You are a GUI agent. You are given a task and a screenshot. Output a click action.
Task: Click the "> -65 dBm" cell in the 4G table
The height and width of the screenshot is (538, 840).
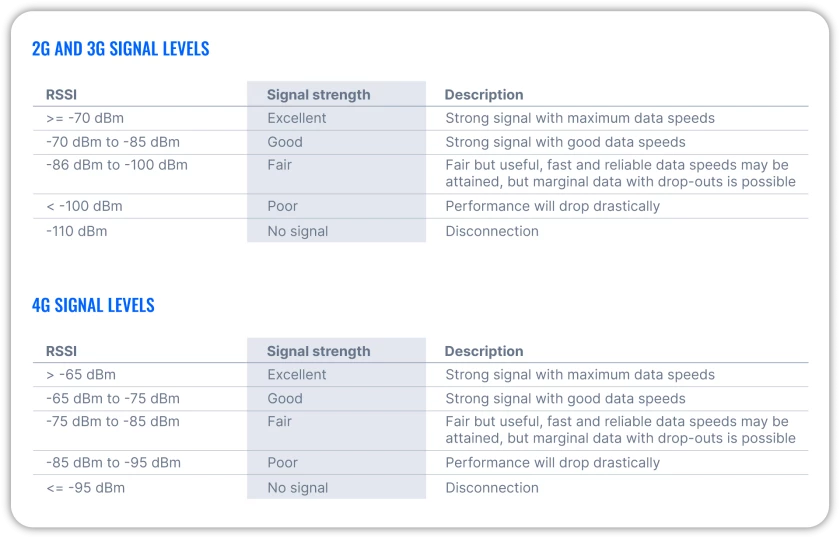(81, 375)
